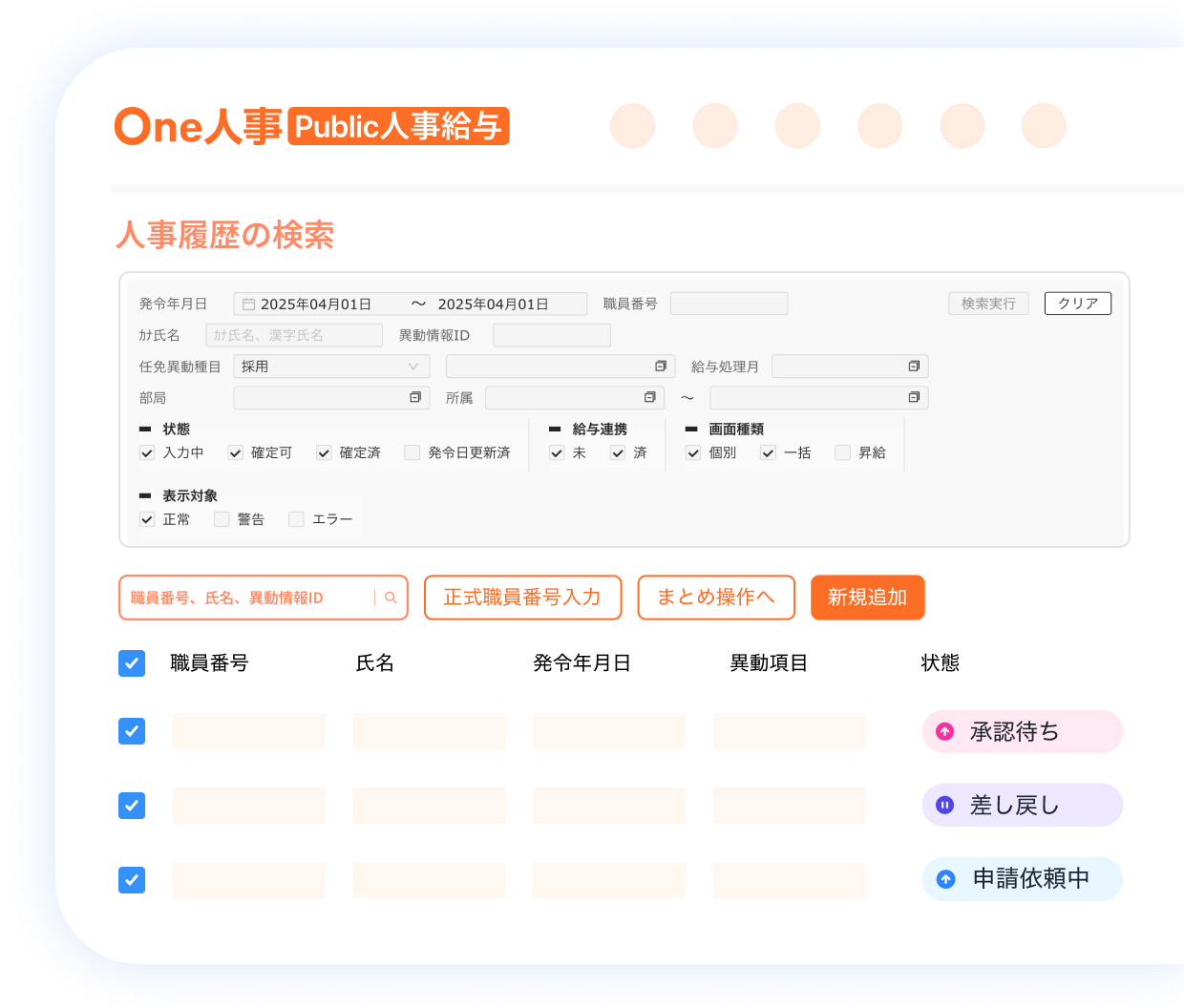1184x1008 pixels.
Task: Uncheck the 個別 checkbox
Action: click(693, 452)
